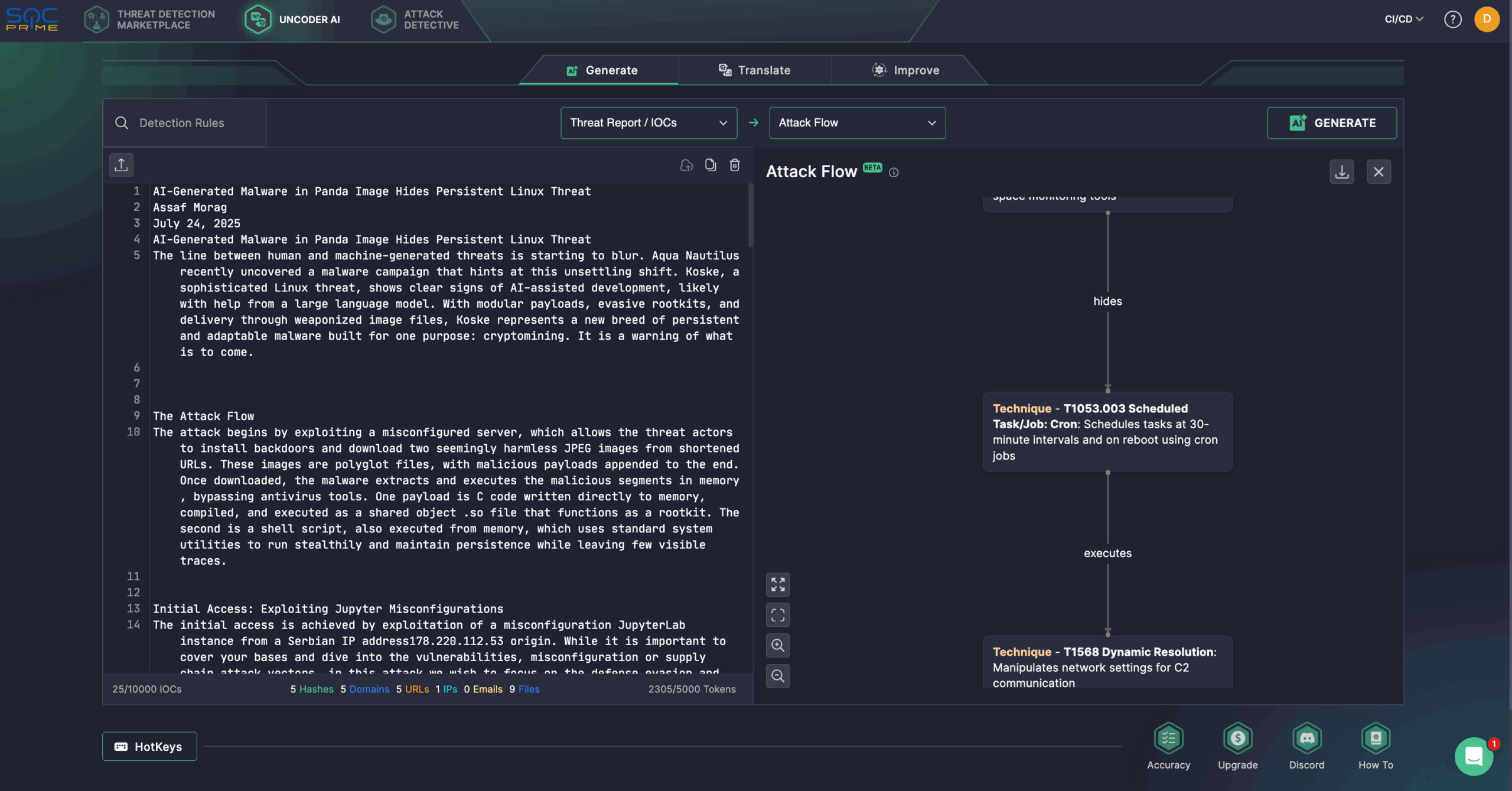
Task: Close the Attack Flow panel
Action: 1379,171
